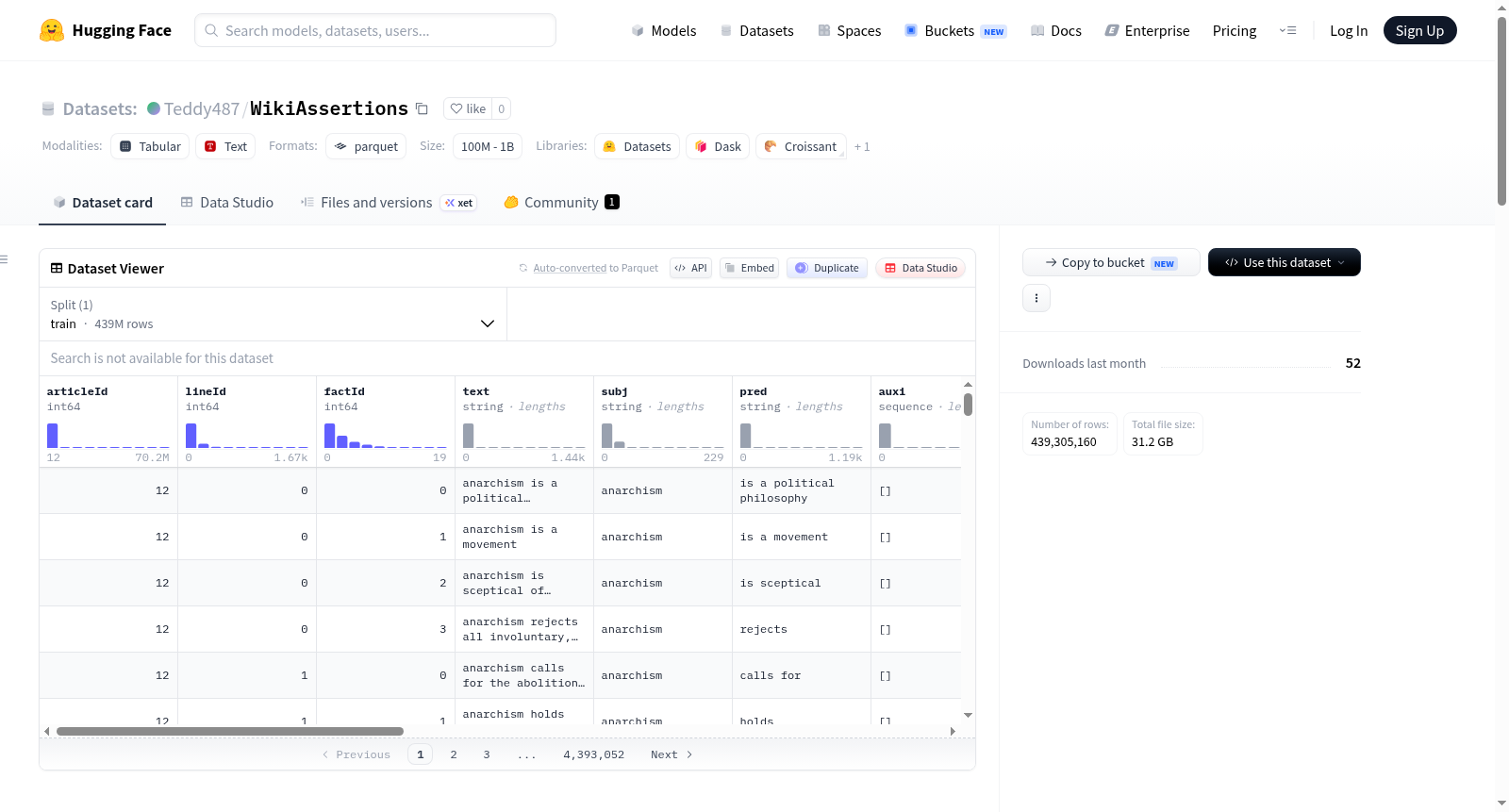Switch to the Dataset card tab

(x=103, y=203)
